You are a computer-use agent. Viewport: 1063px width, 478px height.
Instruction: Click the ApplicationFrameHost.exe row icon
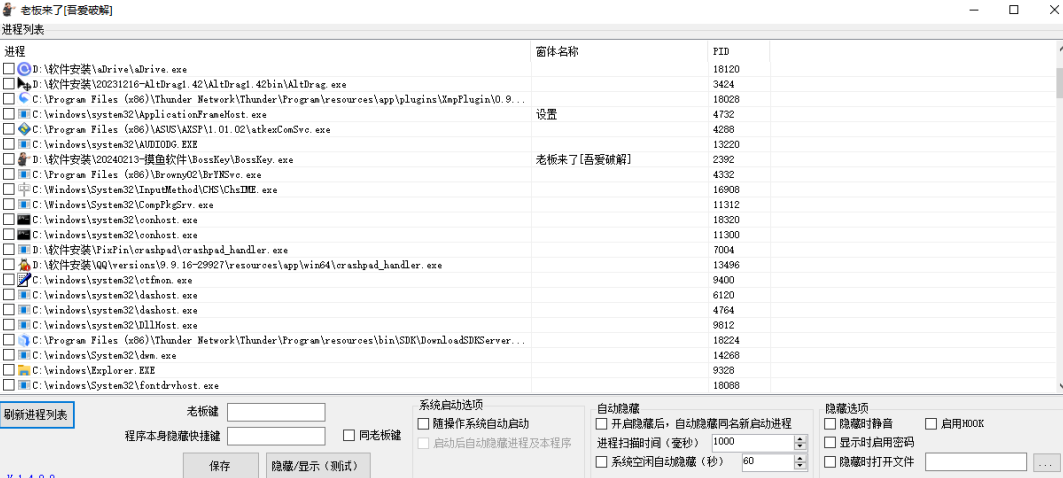coord(24,115)
